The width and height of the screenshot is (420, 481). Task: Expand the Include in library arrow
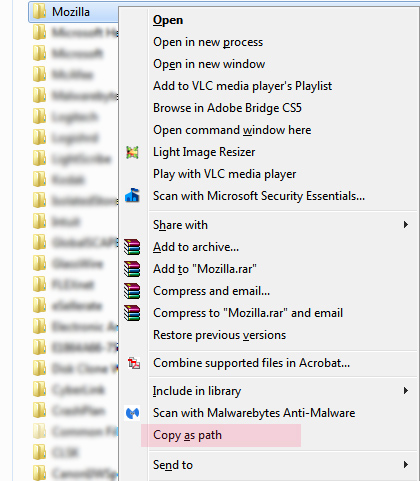coord(406,390)
